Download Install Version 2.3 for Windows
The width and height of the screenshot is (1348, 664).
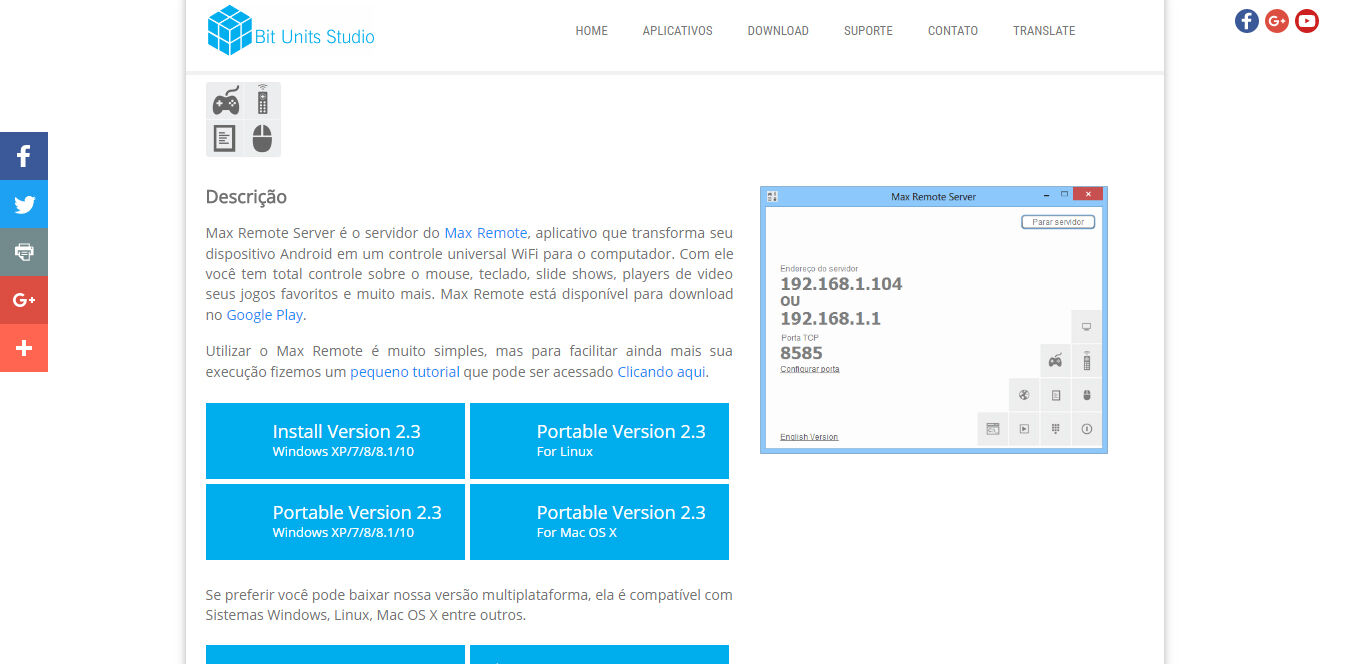335,441
